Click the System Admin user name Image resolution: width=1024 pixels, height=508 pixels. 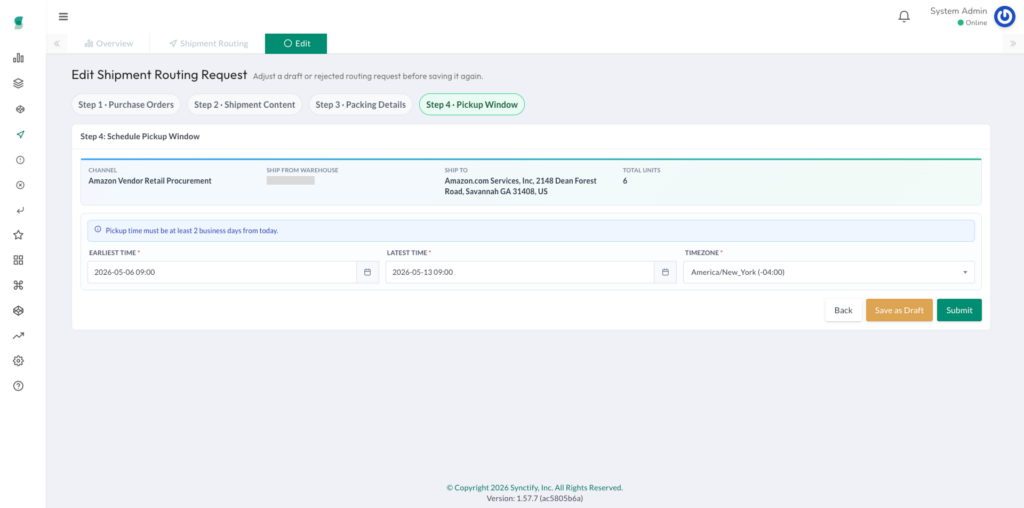click(959, 11)
